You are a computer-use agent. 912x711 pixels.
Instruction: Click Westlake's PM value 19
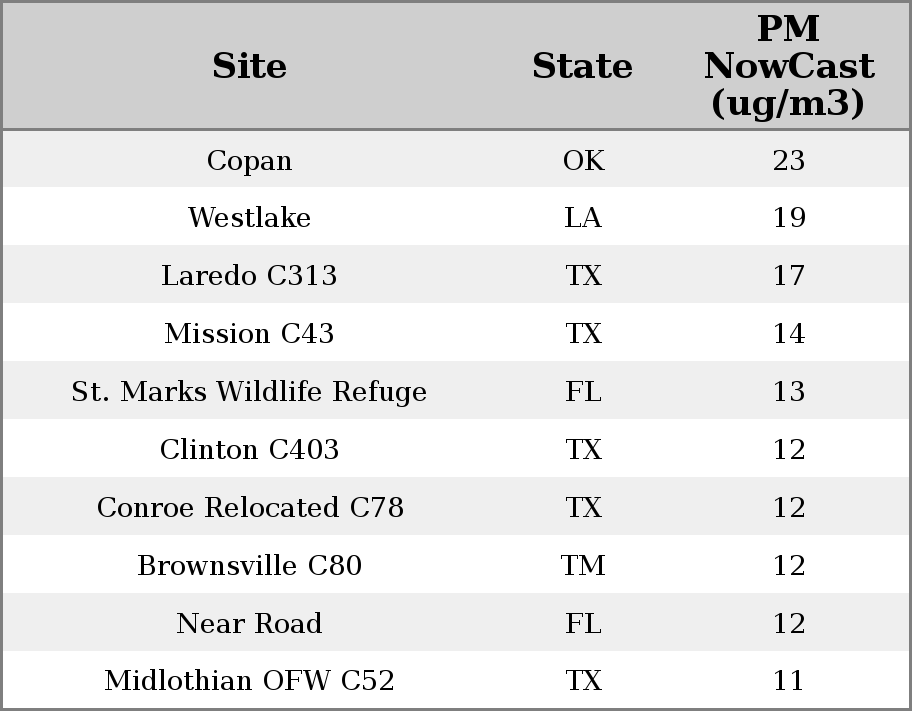[789, 218]
